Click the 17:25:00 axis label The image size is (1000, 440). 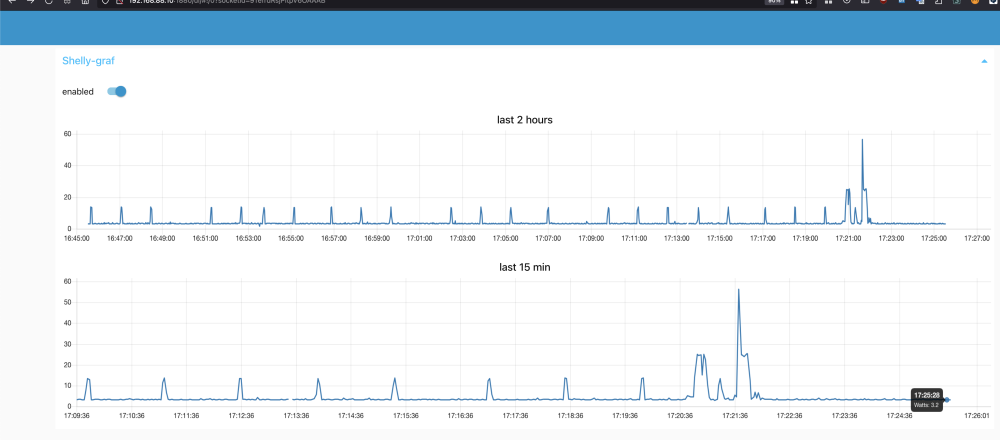click(934, 238)
